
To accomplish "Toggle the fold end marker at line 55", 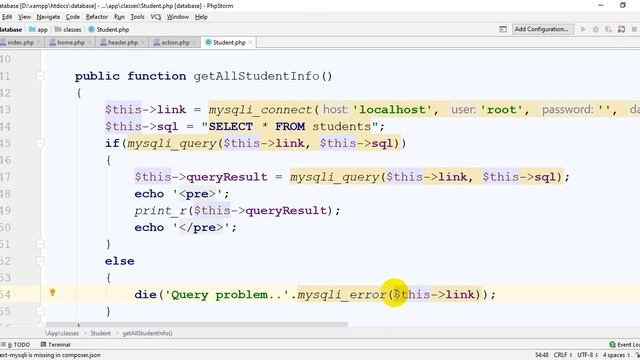I will tap(40, 311).
